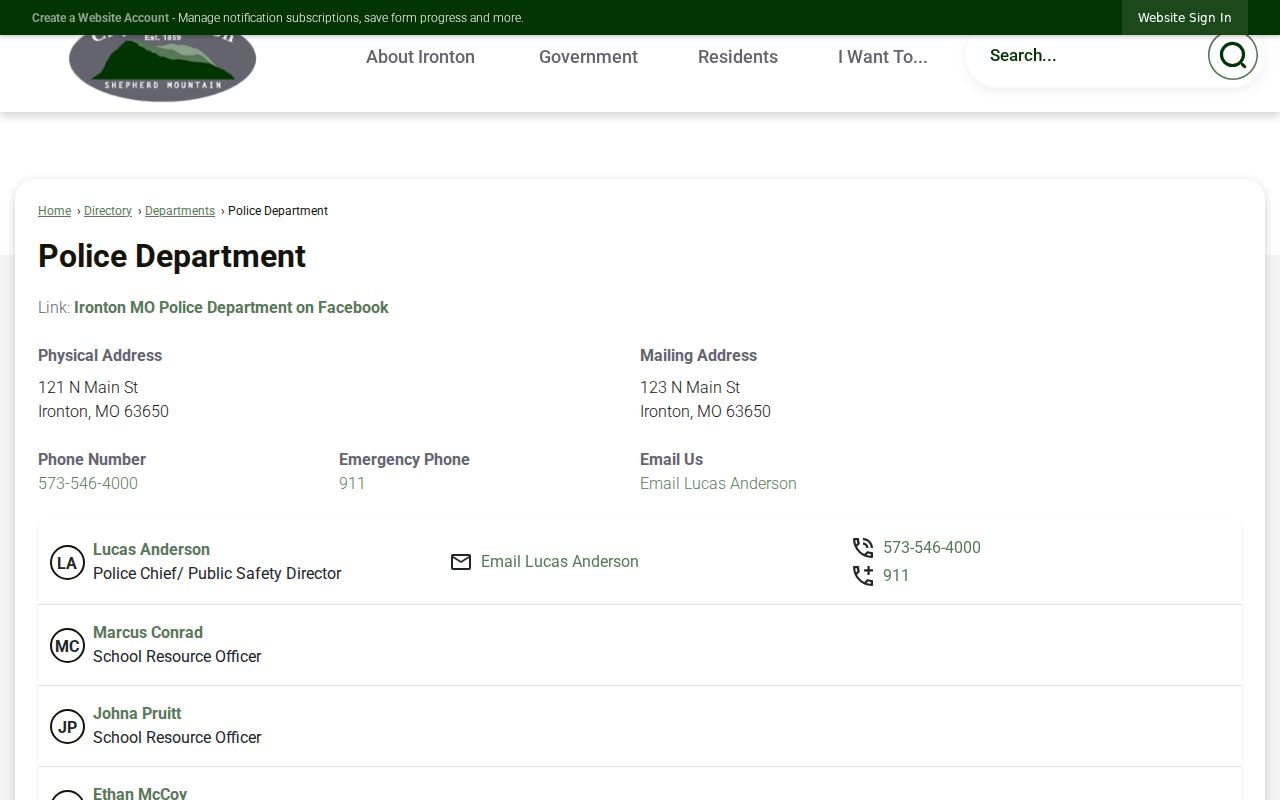Open the I Want To... menu
1280x800 pixels.
point(883,57)
